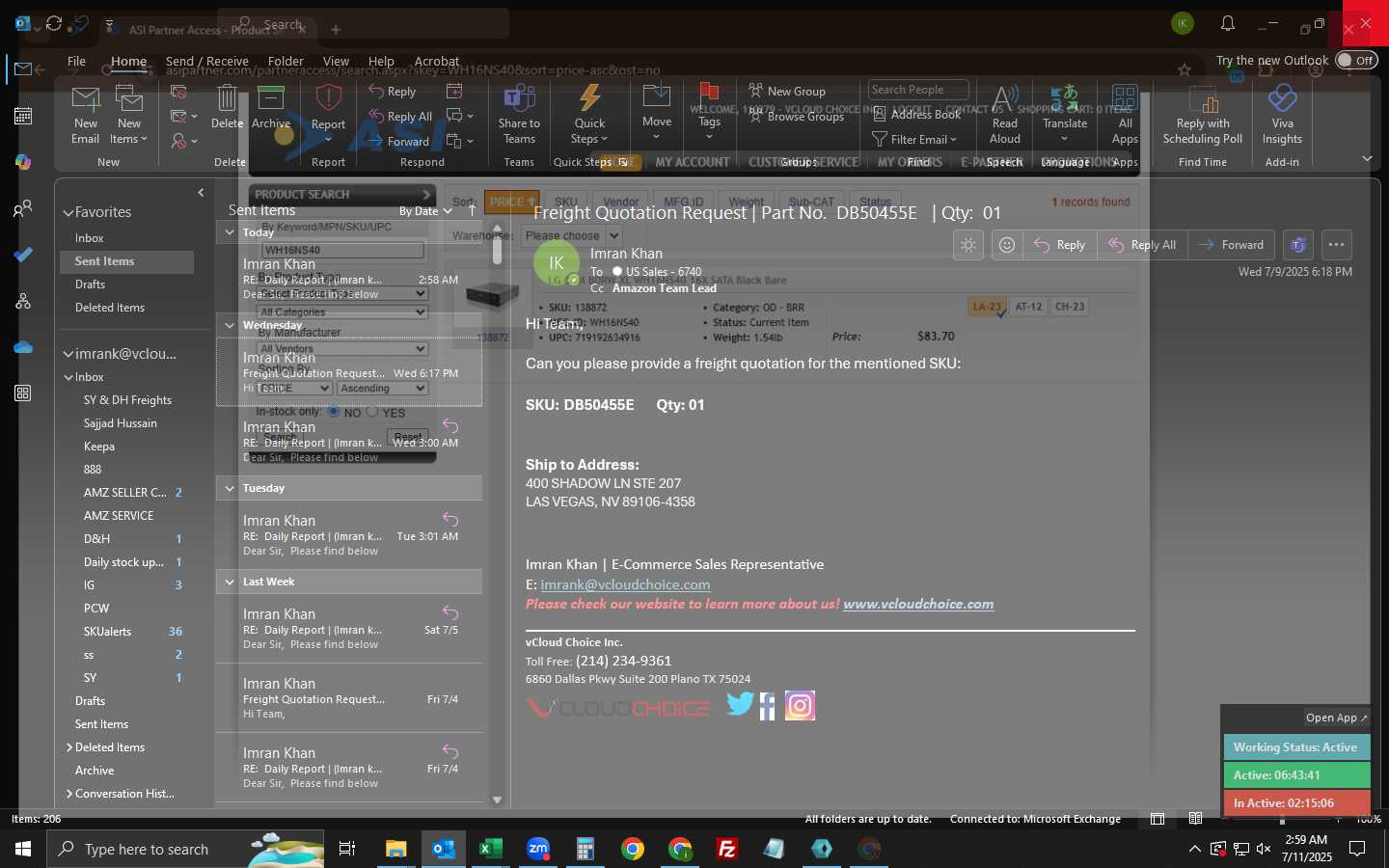Open All Apps from the ribbon

point(1125,115)
